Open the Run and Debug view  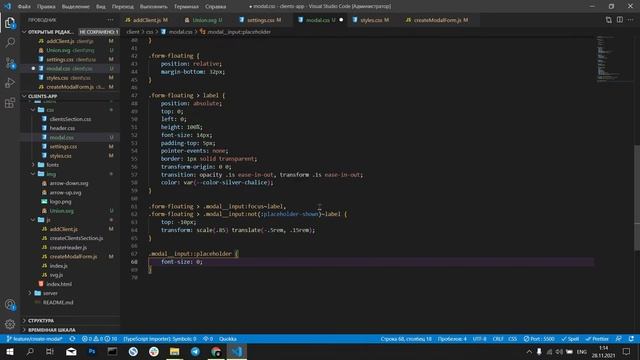pyautogui.click(x=10, y=83)
